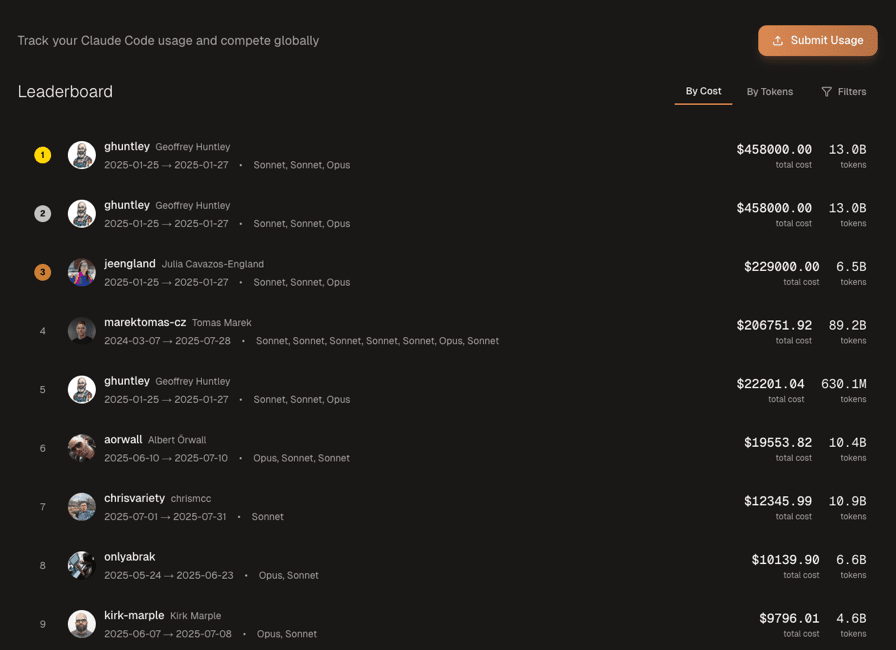The width and height of the screenshot is (896, 650).
Task: Click jeengland's profile avatar
Action: [x=82, y=272]
